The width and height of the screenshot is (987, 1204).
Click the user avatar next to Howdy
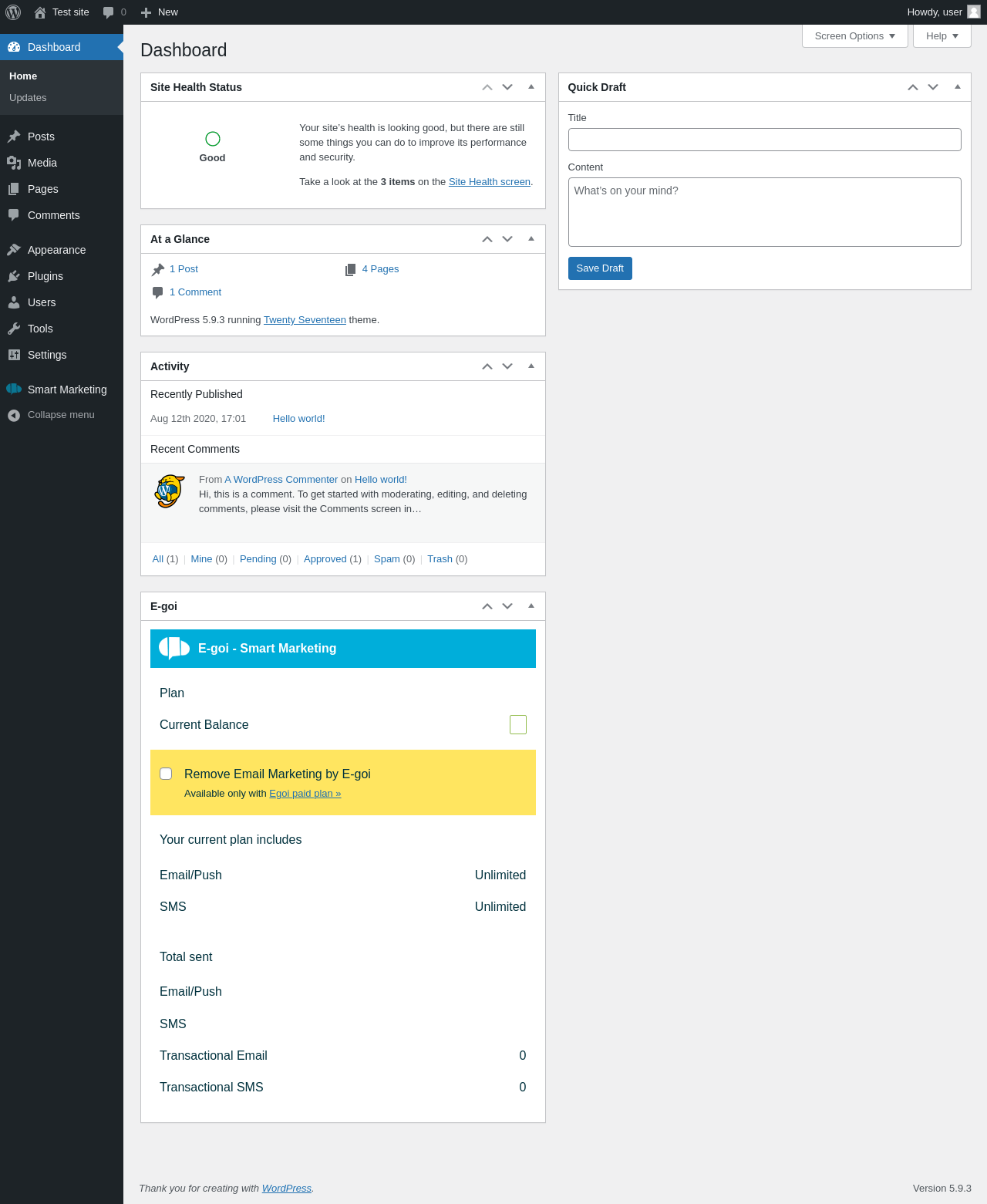tap(974, 12)
